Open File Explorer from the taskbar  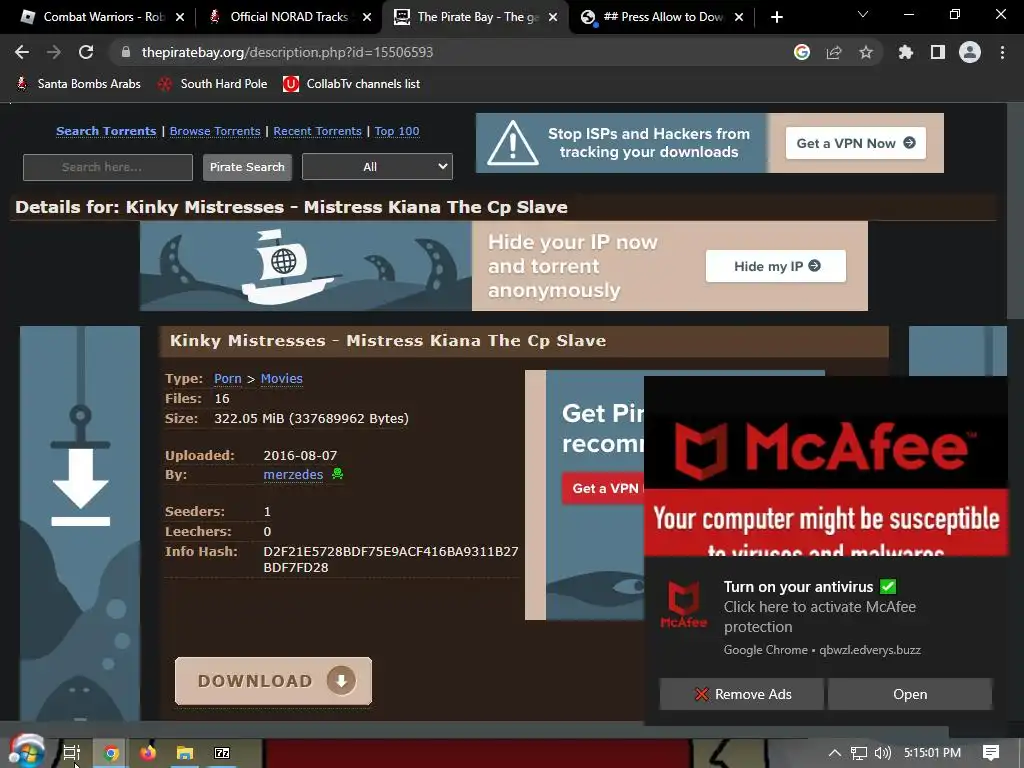pyautogui.click(x=185, y=753)
